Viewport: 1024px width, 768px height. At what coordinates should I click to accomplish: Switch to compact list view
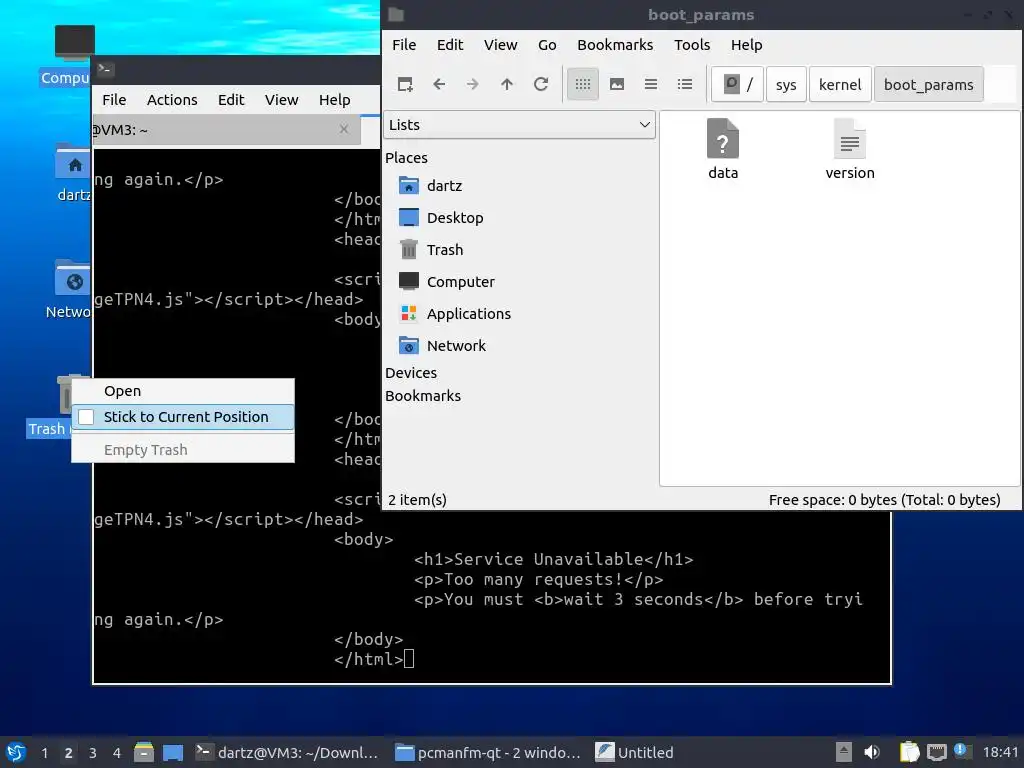[650, 84]
